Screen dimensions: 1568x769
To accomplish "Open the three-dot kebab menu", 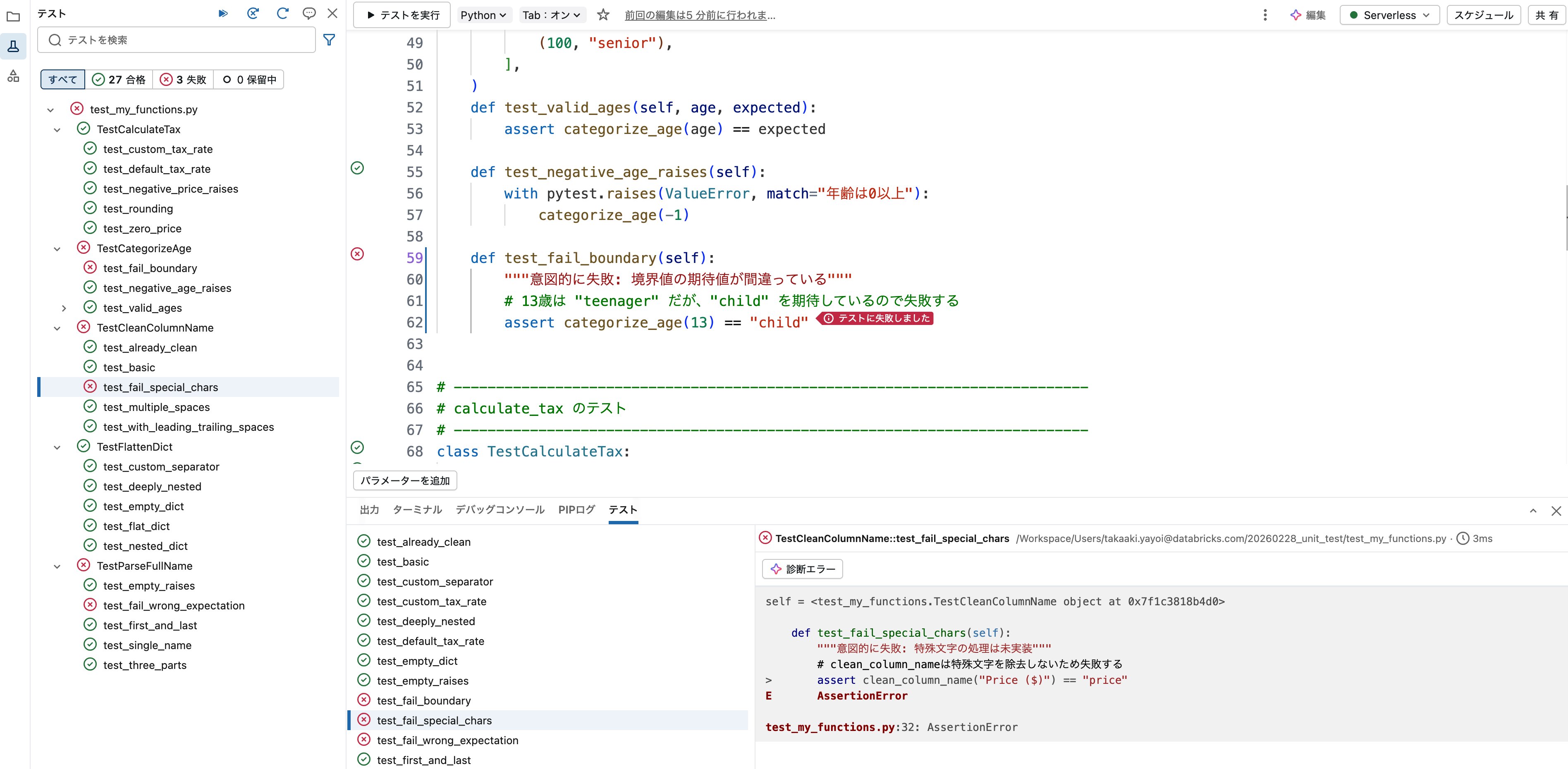I will point(1265,15).
